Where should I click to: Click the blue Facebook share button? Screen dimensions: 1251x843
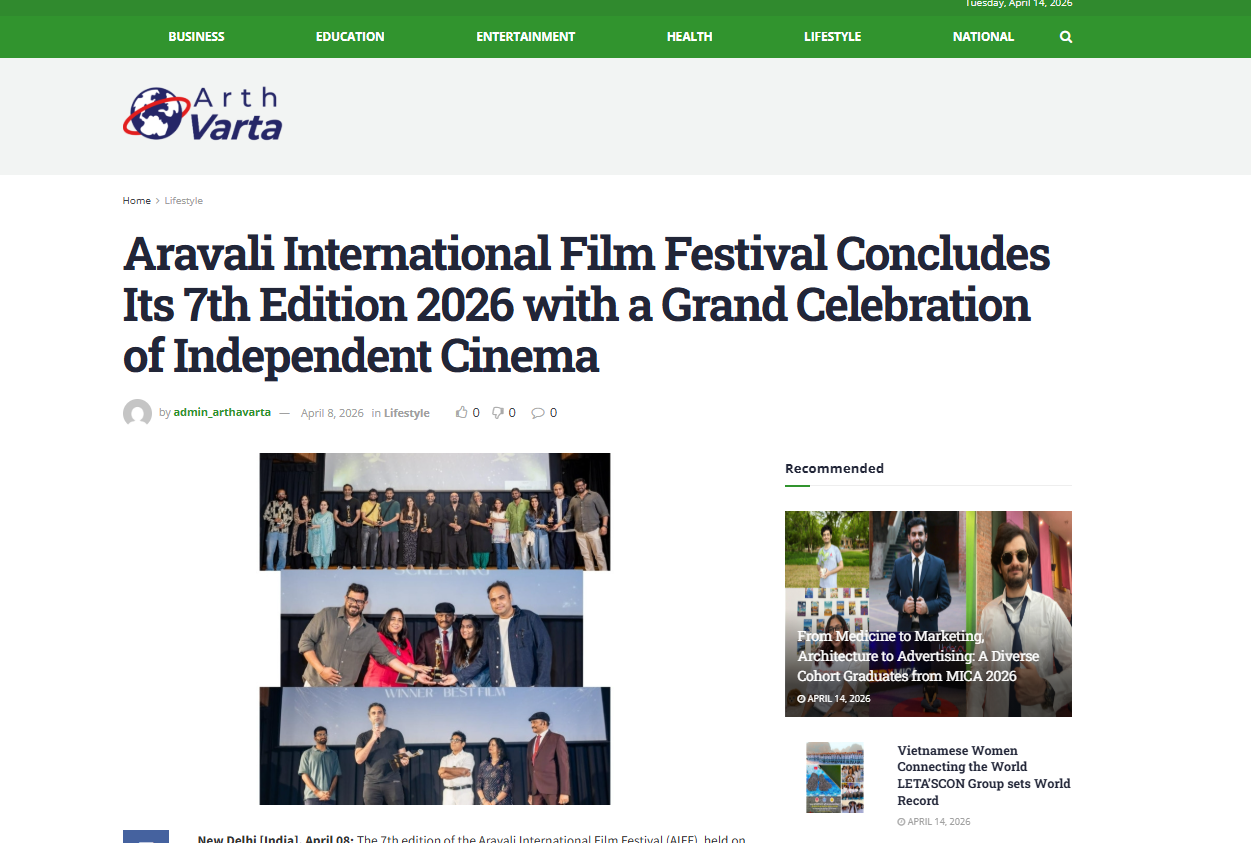[x=146, y=836]
